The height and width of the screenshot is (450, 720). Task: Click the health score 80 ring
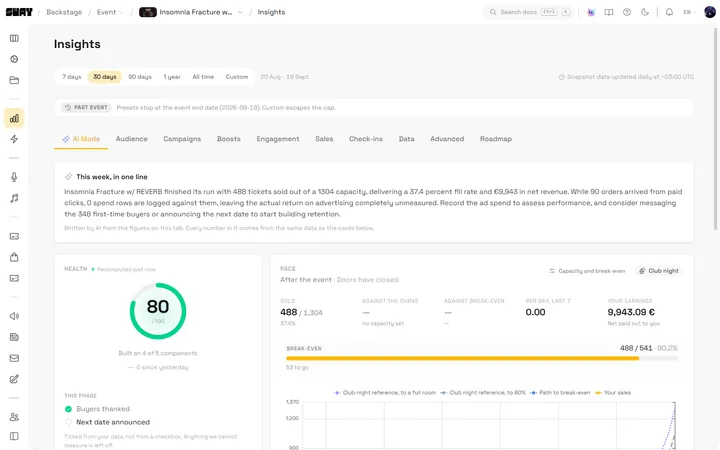(158, 311)
